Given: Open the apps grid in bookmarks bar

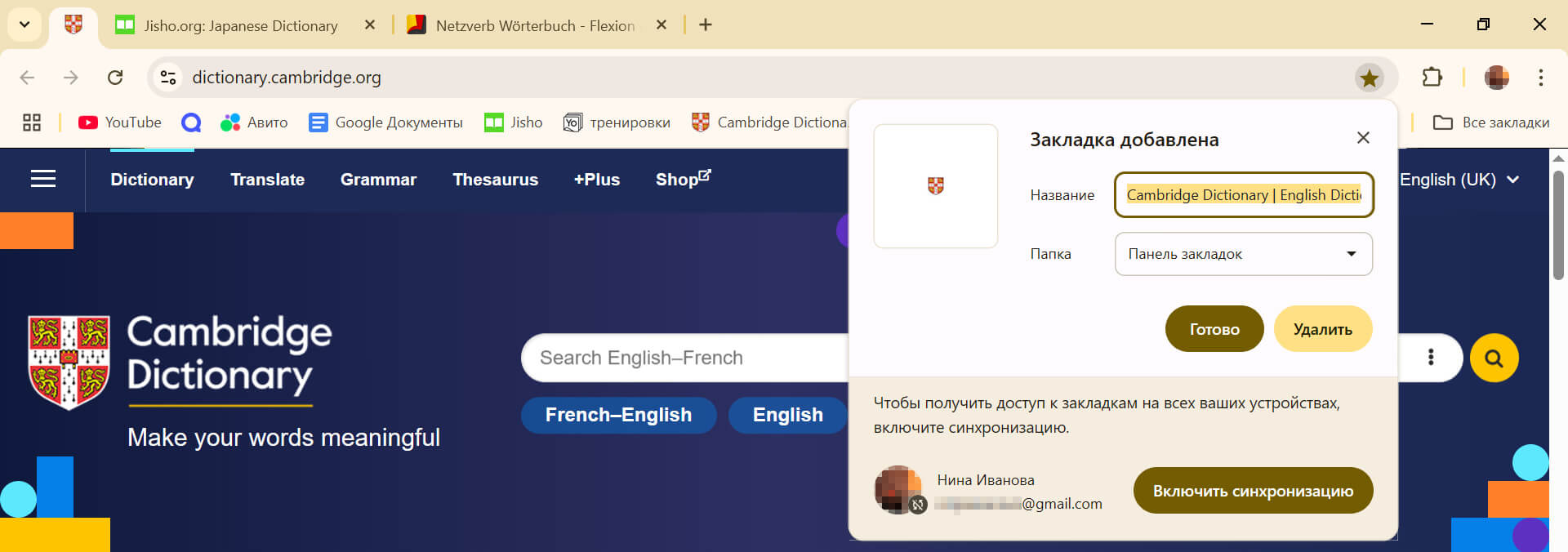Looking at the screenshot, I should [32, 122].
